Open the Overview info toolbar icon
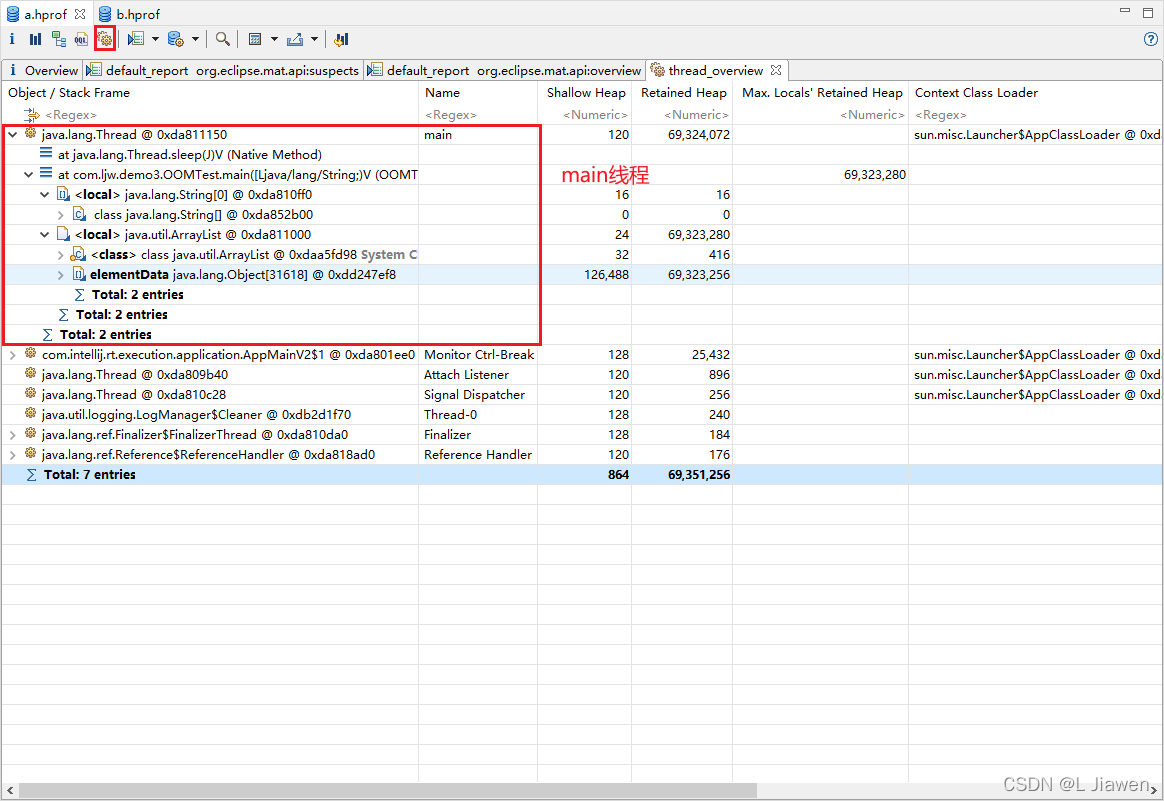Image resolution: width=1164 pixels, height=801 pixels. 12,39
